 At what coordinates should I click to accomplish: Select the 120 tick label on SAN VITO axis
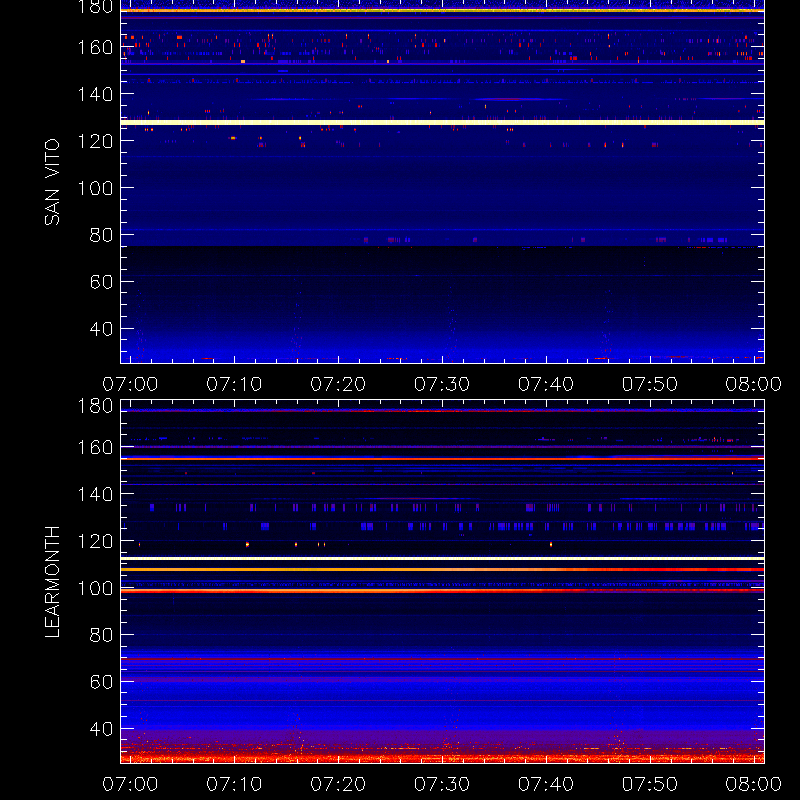95,141
